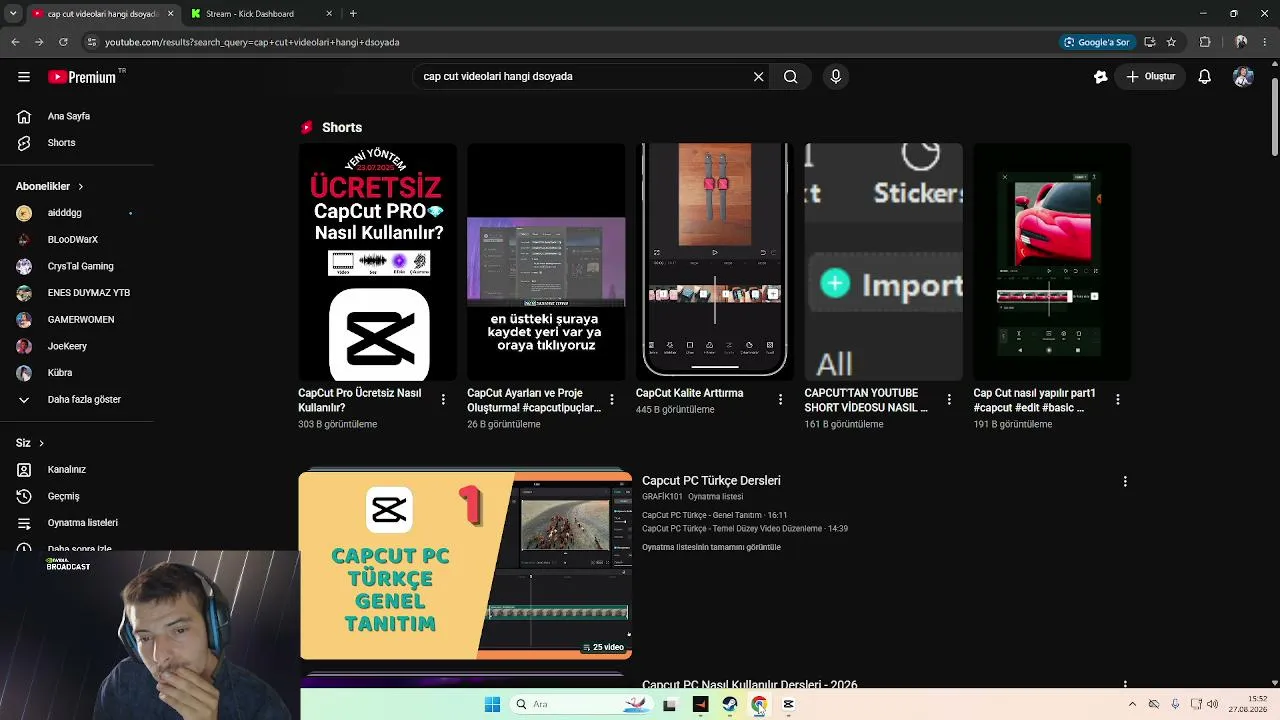The height and width of the screenshot is (720, 1280).
Task: Open more options for Capcut PC Türkçe Dersleri
Action: [x=1125, y=481]
